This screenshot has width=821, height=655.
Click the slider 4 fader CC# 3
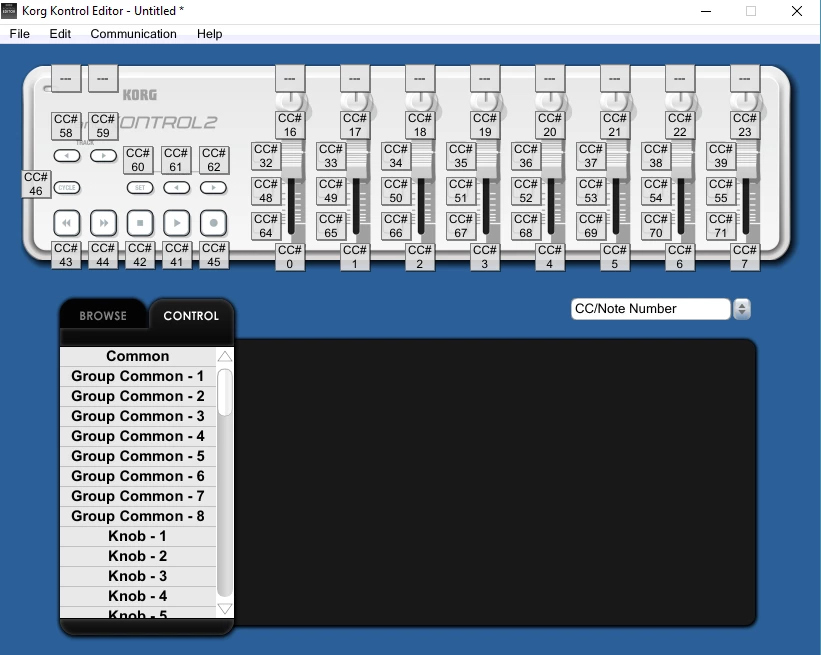[485, 257]
